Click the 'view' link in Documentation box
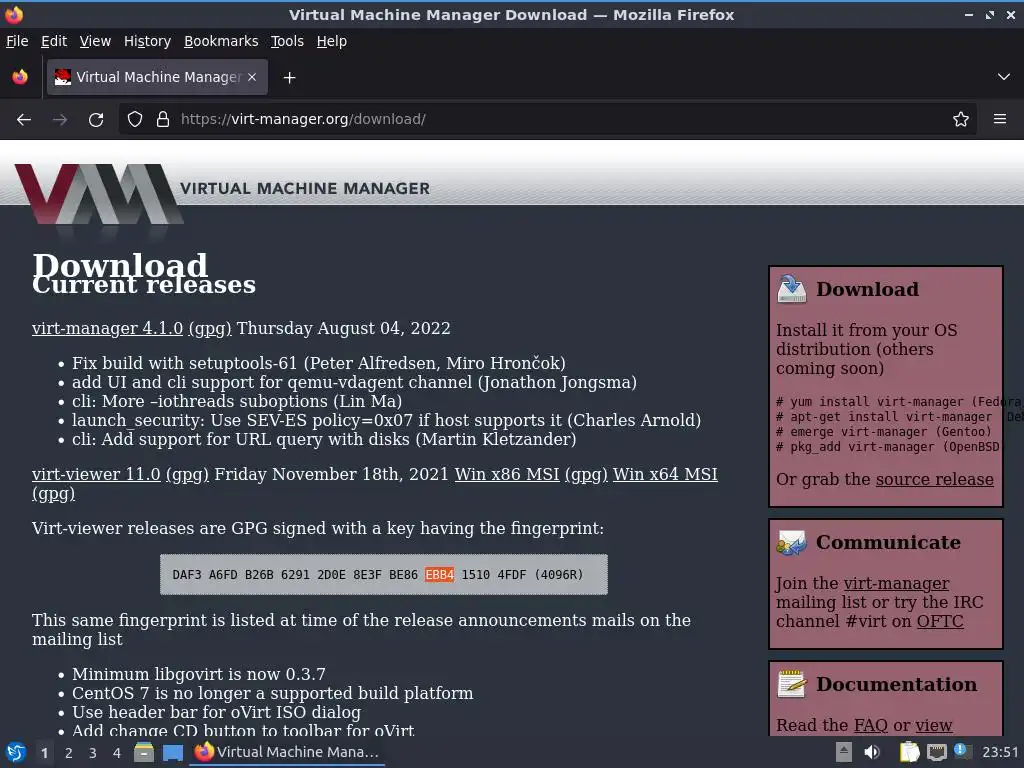 click(x=933, y=725)
